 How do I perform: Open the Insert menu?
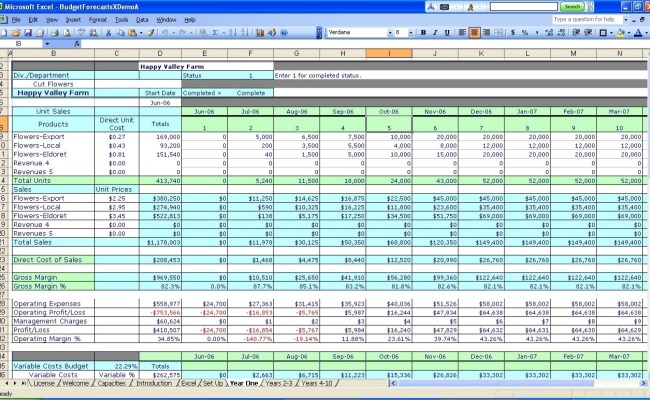pos(73,19)
